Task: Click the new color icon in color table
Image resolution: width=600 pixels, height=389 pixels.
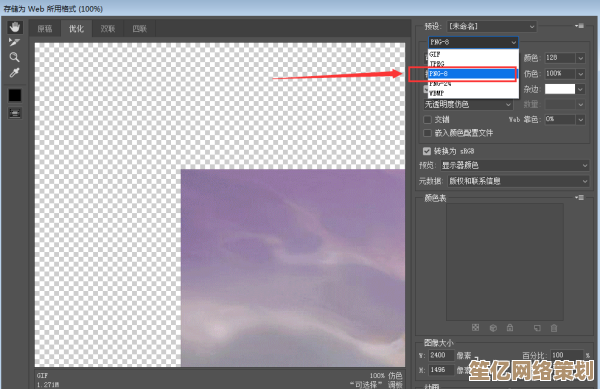Action: [538, 328]
